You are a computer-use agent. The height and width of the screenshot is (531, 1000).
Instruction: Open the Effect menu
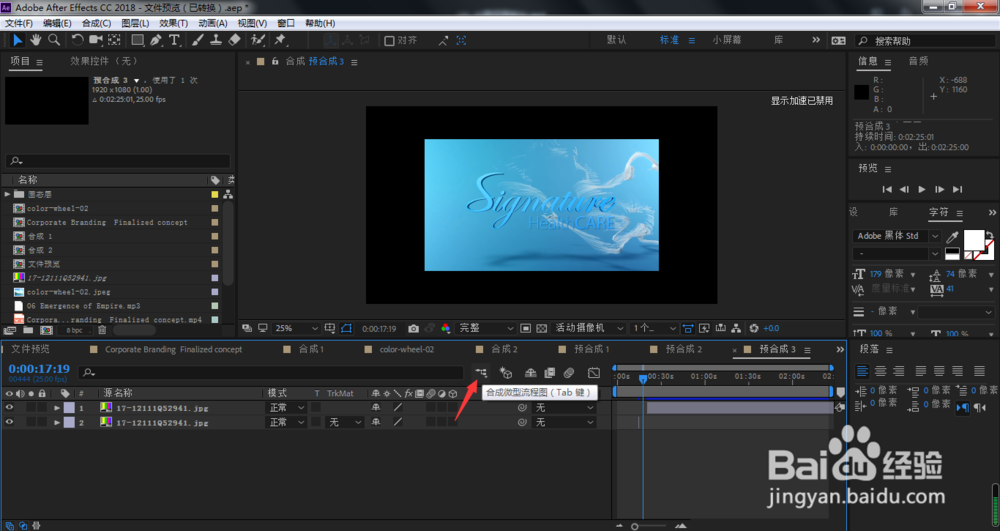point(173,23)
